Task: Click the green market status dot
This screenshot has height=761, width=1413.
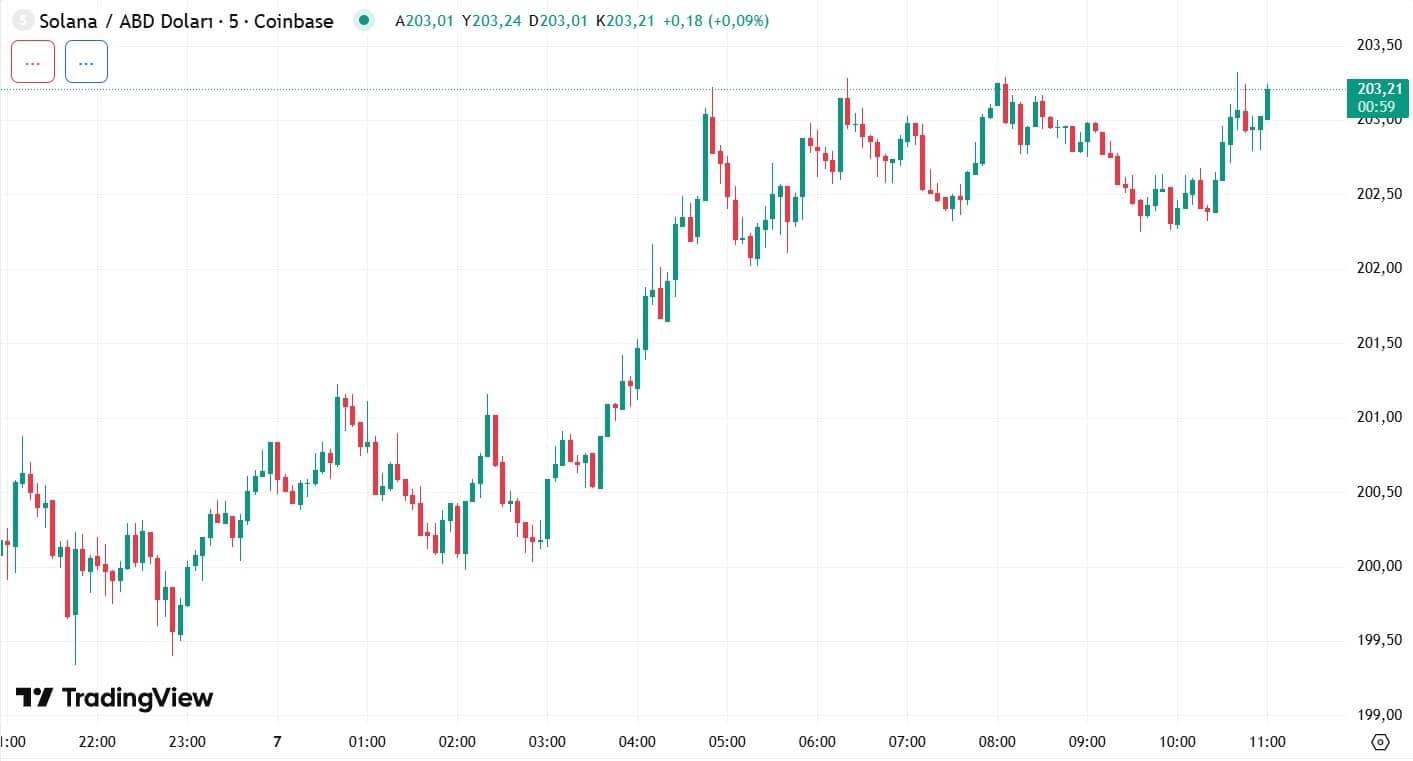Action: [x=365, y=20]
